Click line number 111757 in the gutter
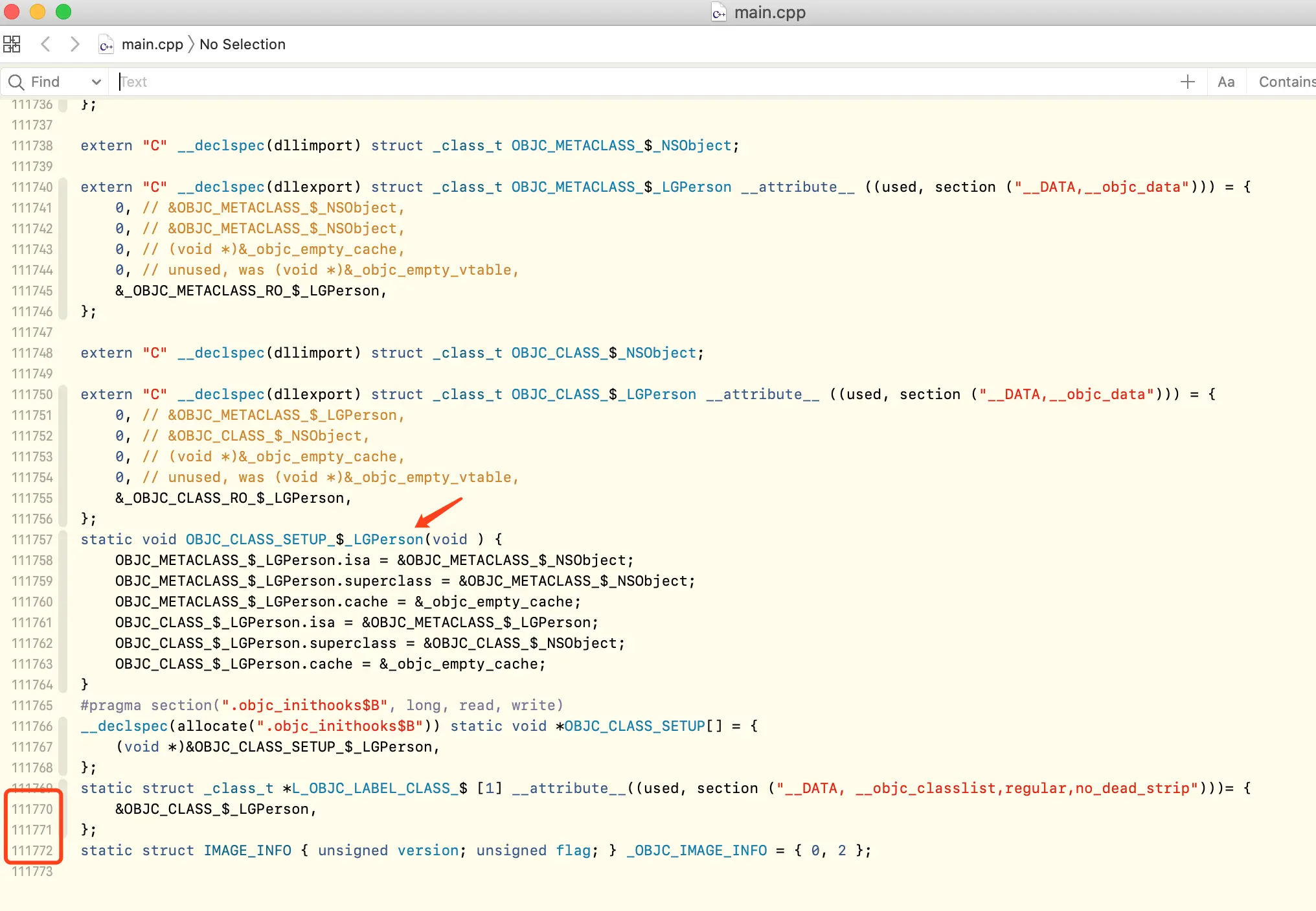The width and height of the screenshot is (1316, 911). coord(32,540)
